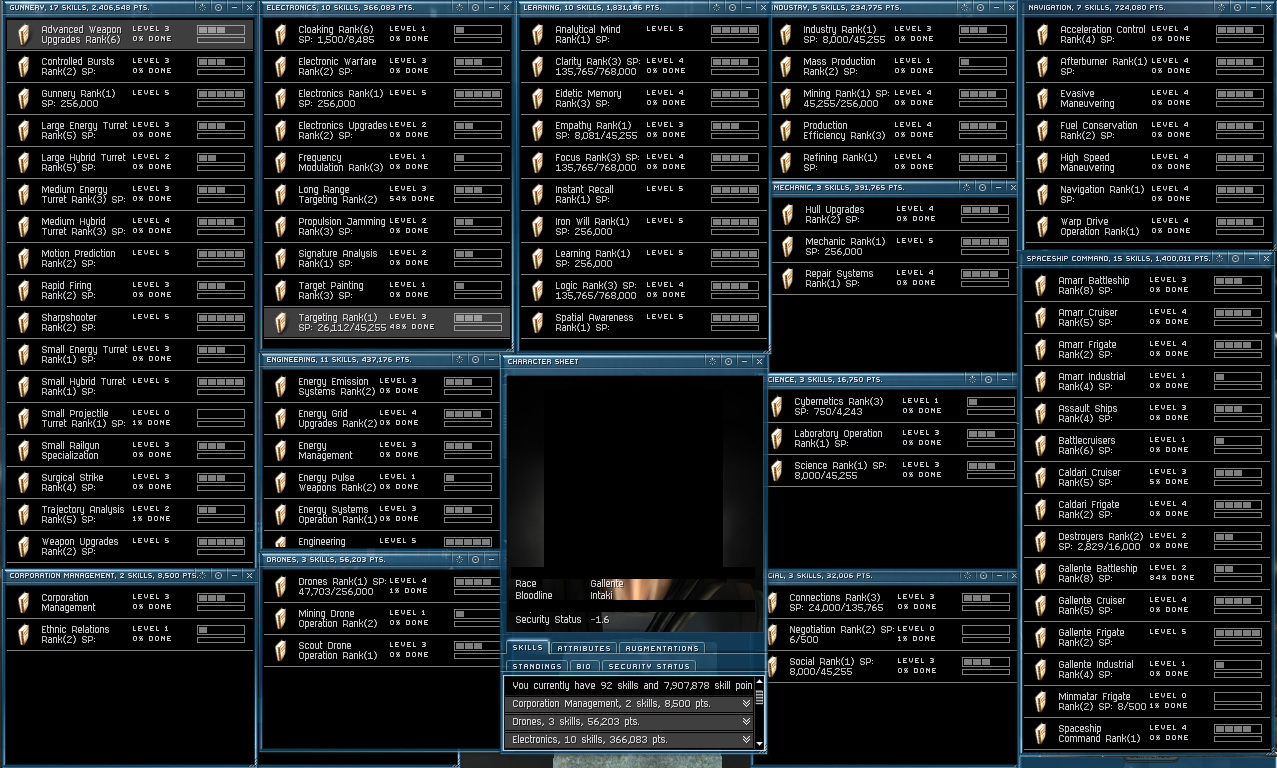1277x768 pixels.
Task: Select the Small Projectile Turret skill row
Action: pos(130,419)
